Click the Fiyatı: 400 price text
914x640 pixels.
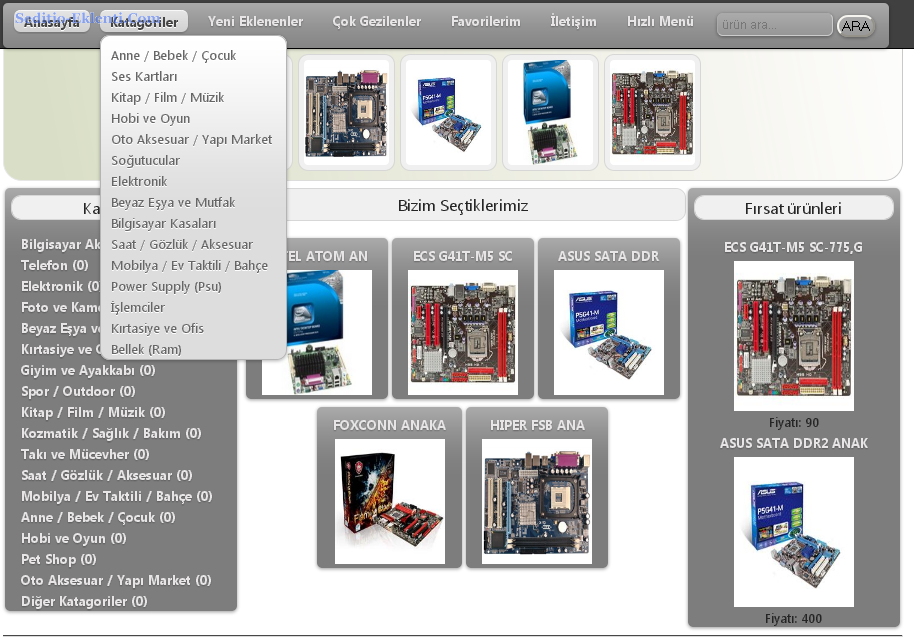point(793,618)
